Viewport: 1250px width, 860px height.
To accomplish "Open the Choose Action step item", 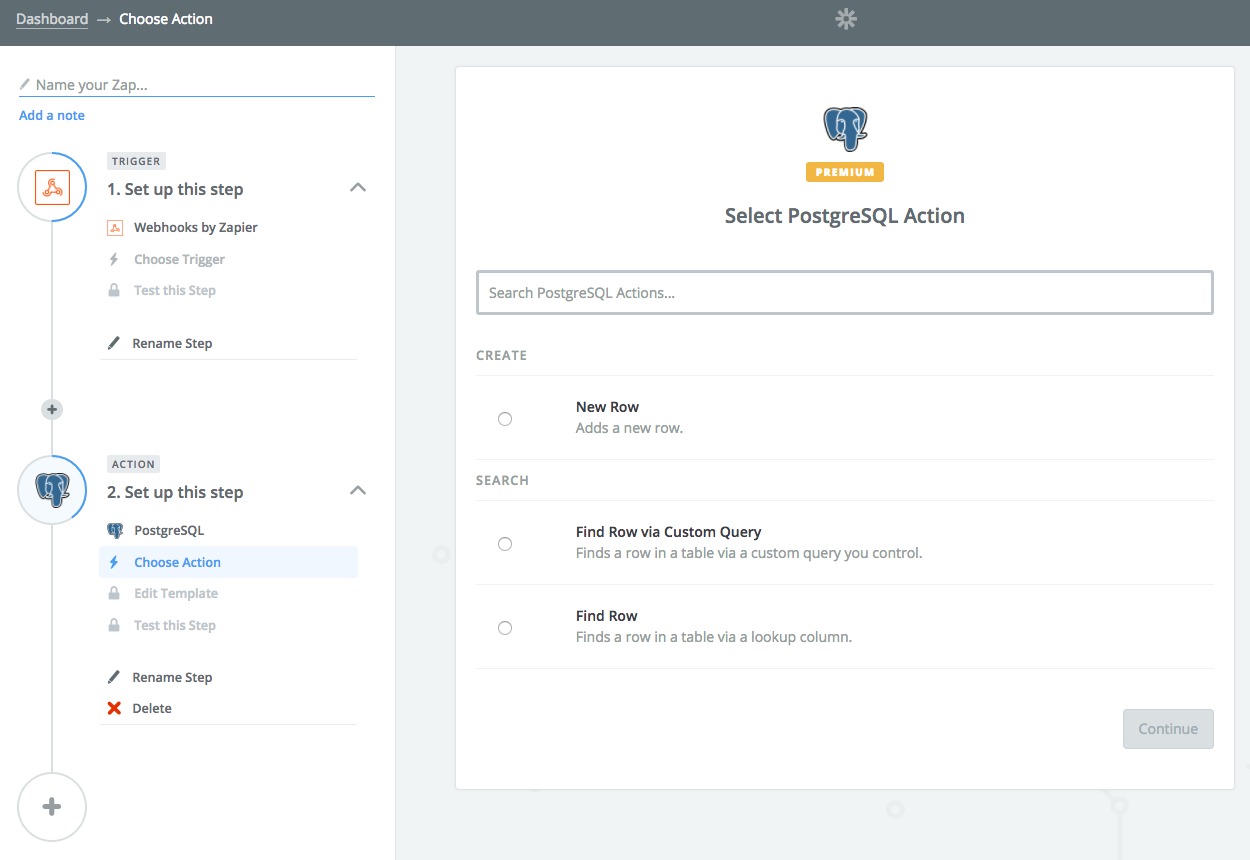I will (229, 562).
